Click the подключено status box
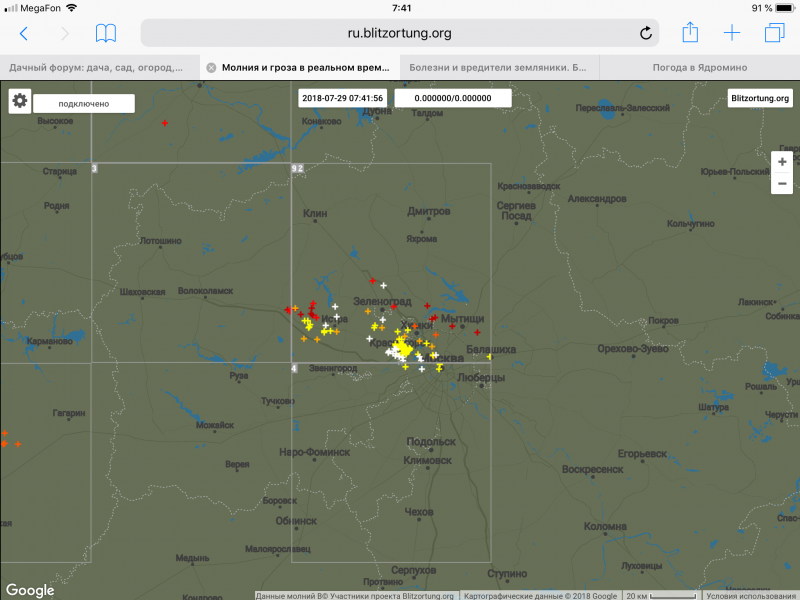This screenshot has width=800, height=600. pyautogui.click(x=84, y=104)
